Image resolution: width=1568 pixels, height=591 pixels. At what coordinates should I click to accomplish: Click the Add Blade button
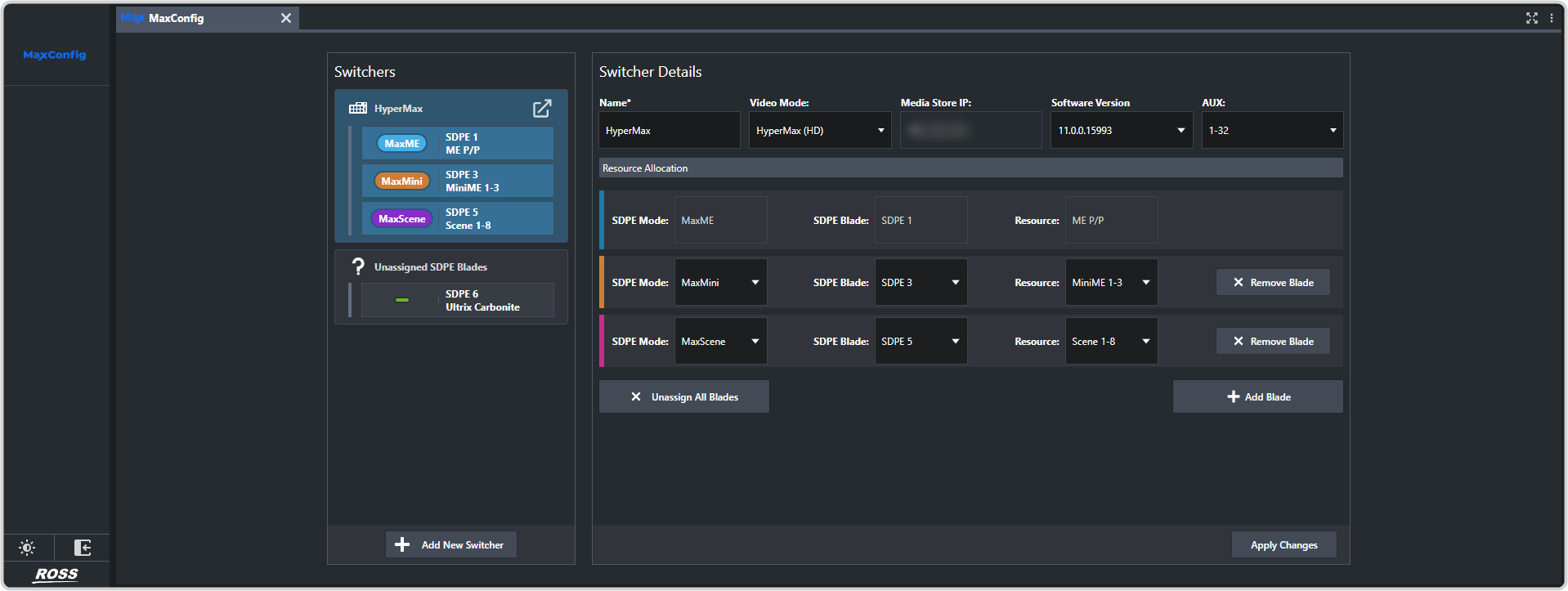point(1258,397)
